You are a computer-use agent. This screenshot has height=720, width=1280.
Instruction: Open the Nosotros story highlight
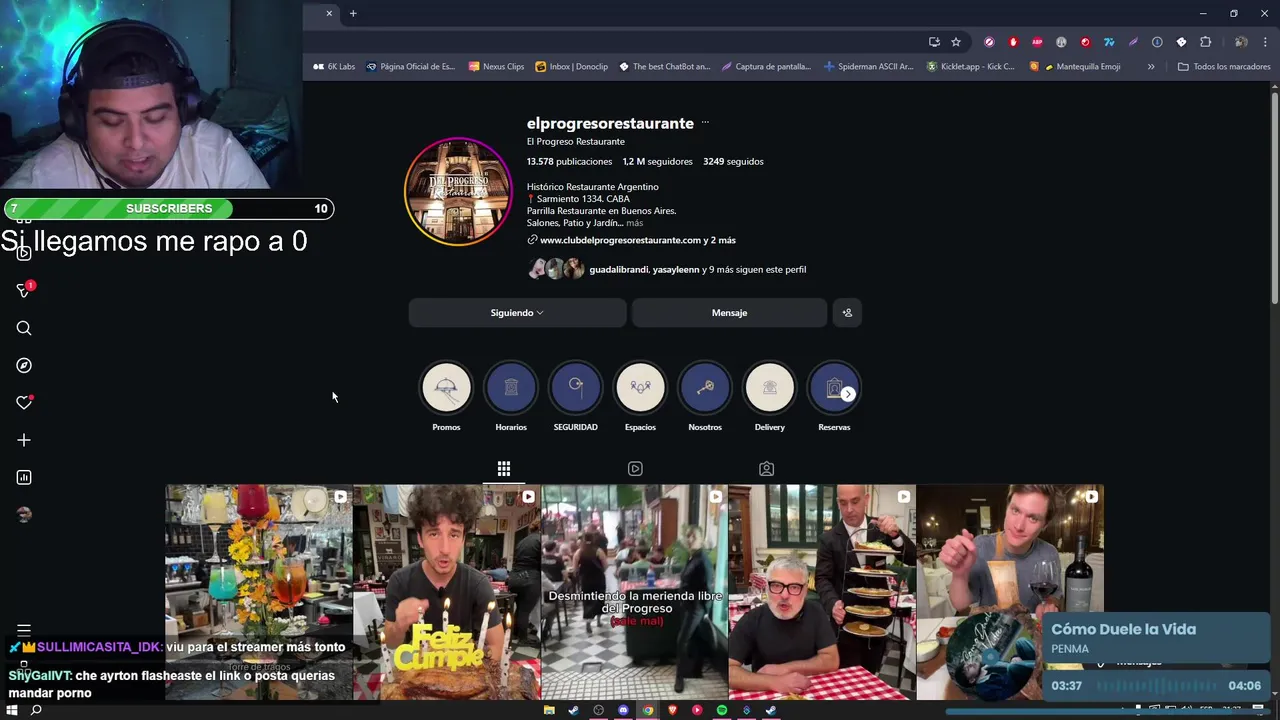pyautogui.click(x=705, y=397)
